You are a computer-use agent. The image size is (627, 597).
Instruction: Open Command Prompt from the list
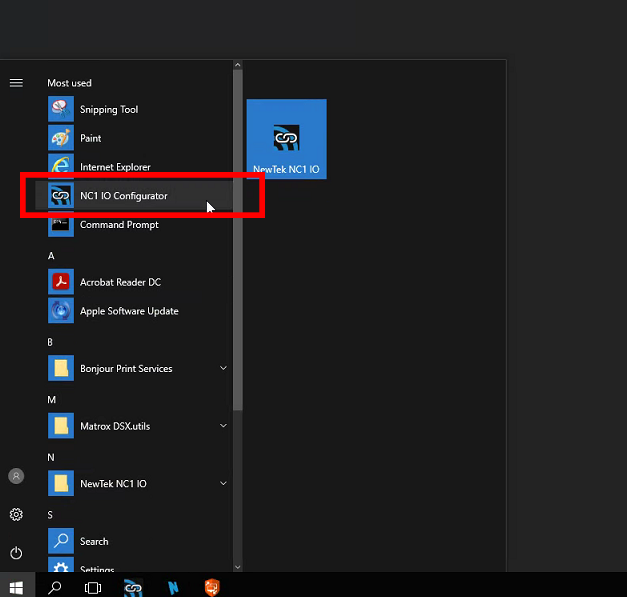118,225
